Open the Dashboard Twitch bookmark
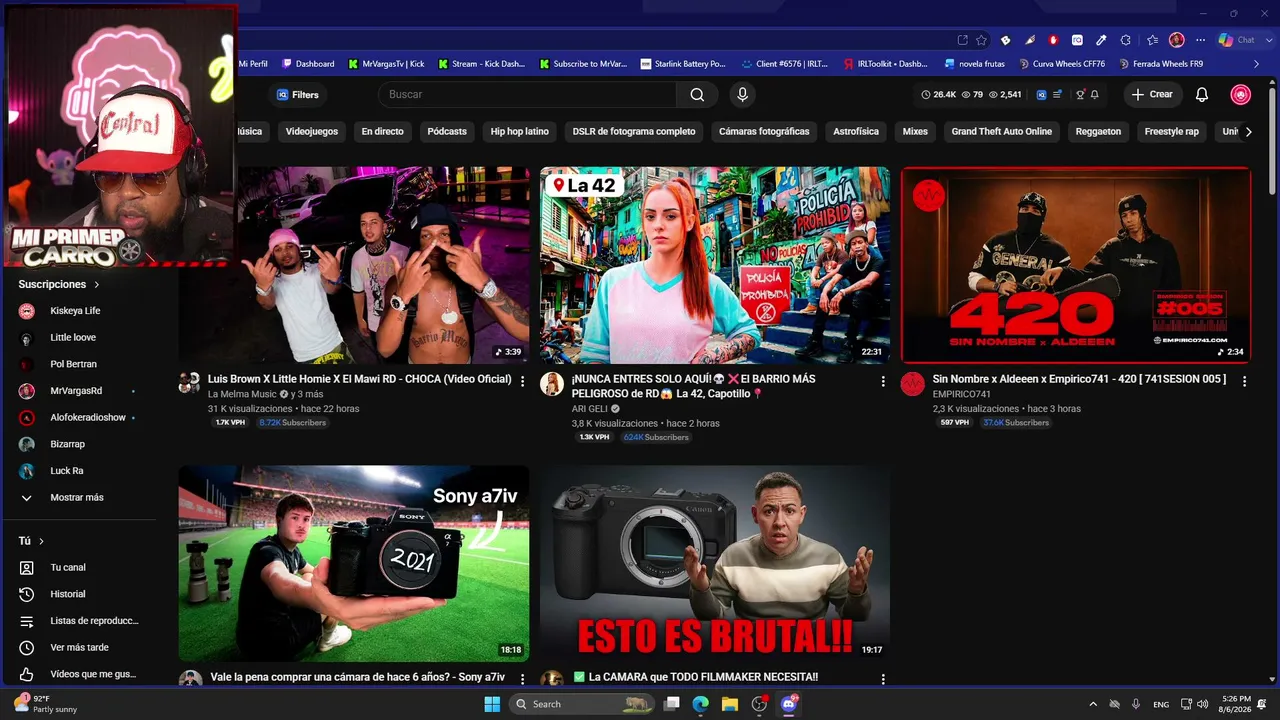The width and height of the screenshot is (1280, 720). point(308,64)
